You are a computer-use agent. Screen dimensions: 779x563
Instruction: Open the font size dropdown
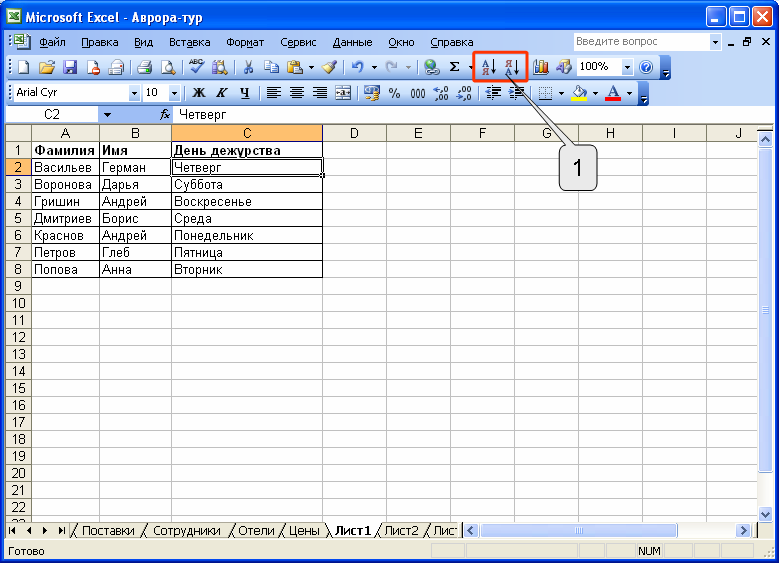(174, 93)
